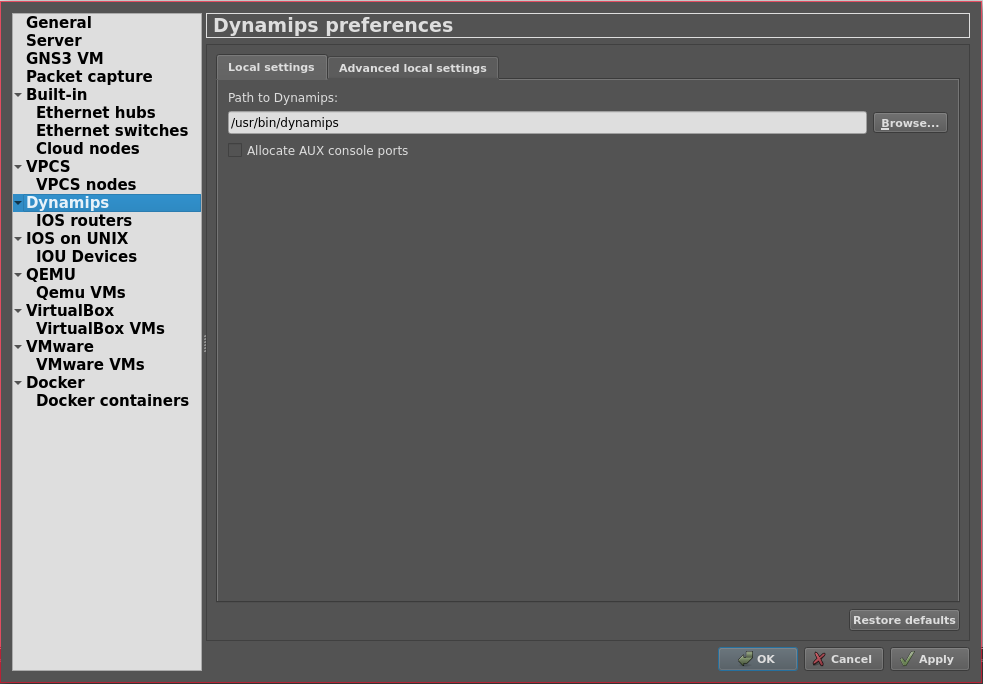The height and width of the screenshot is (684, 983).
Task: Enable Allocate AUX console ports checkbox
Action: 235,151
